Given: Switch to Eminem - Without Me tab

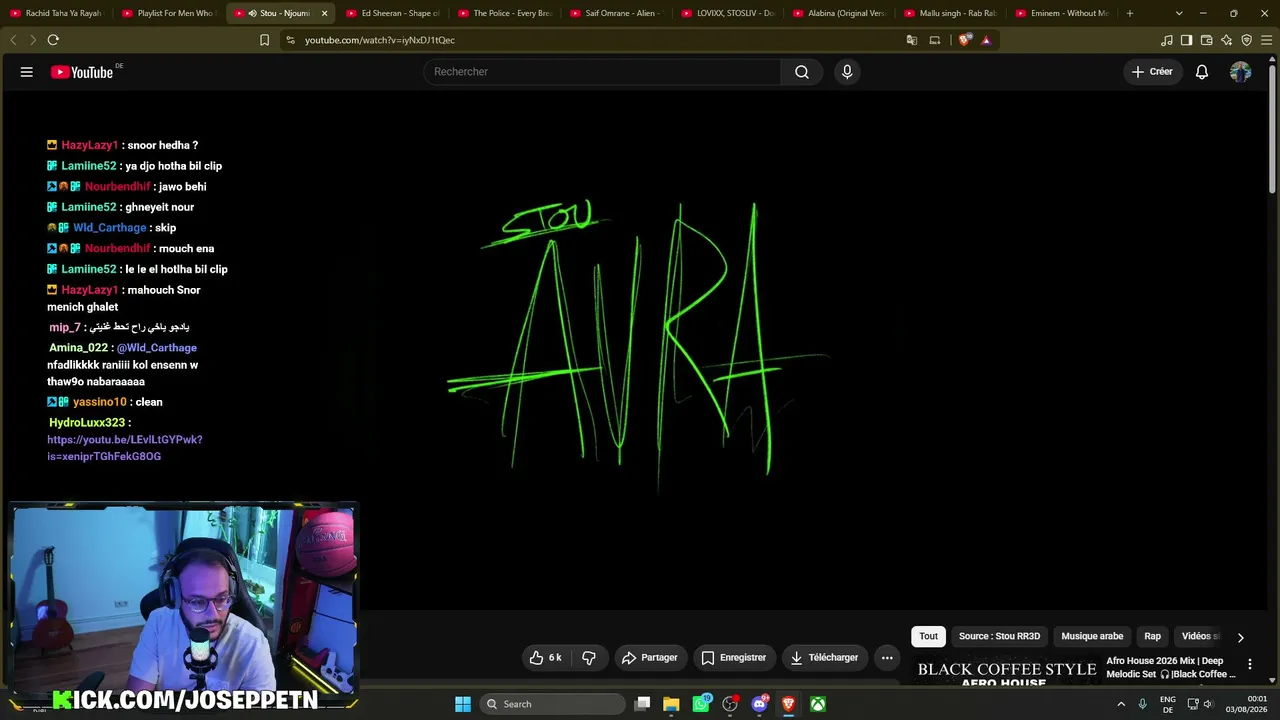Looking at the screenshot, I should click(1064, 13).
